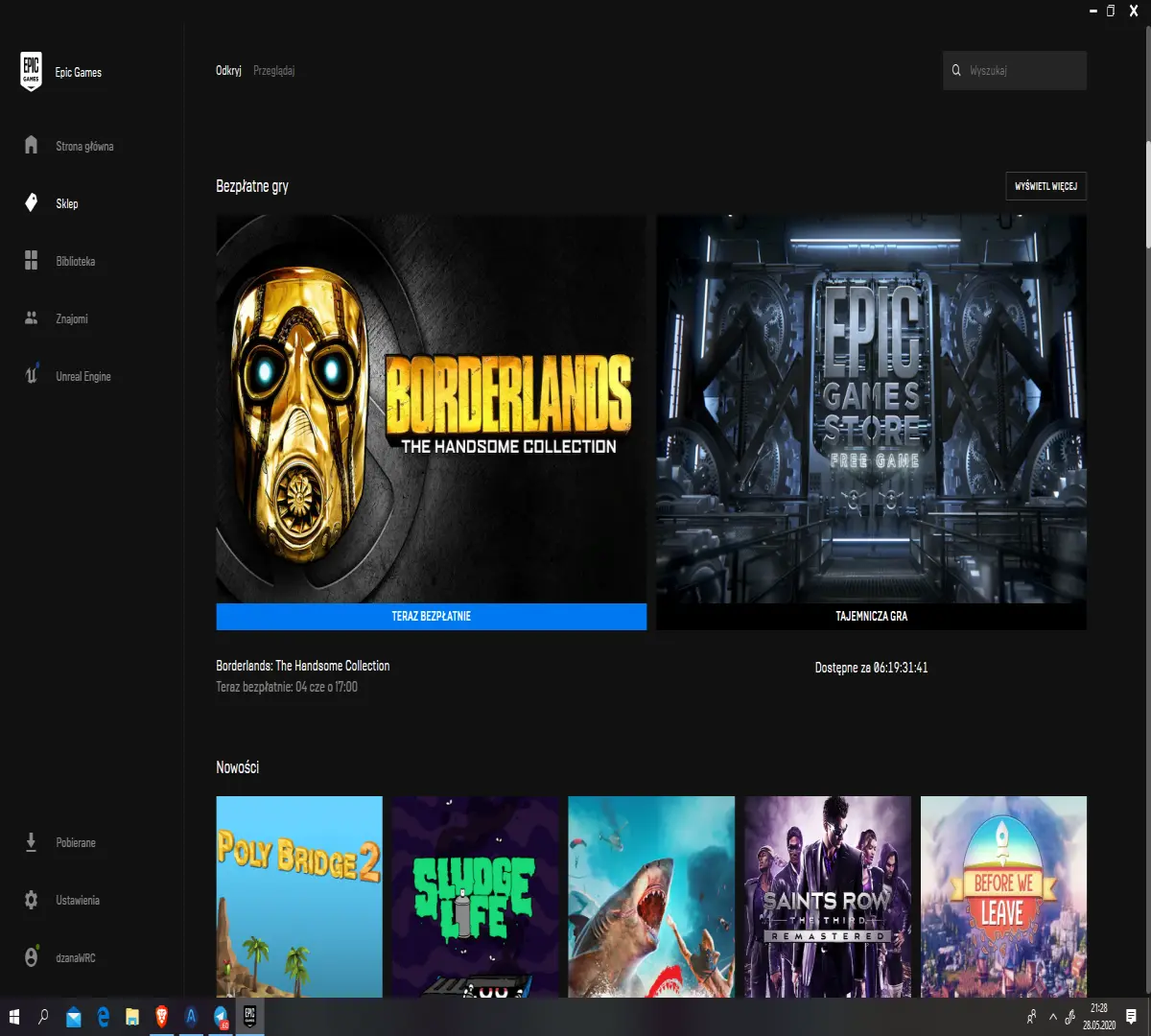Launch Microsoft Edge from taskbar

click(x=103, y=1017)
